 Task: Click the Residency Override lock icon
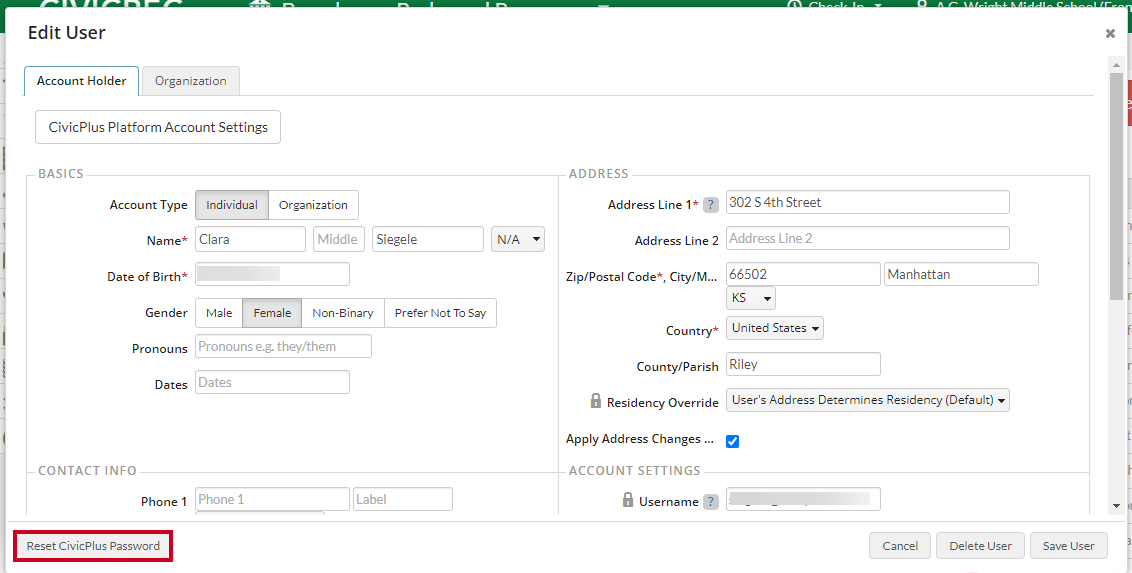pos(596,401)
